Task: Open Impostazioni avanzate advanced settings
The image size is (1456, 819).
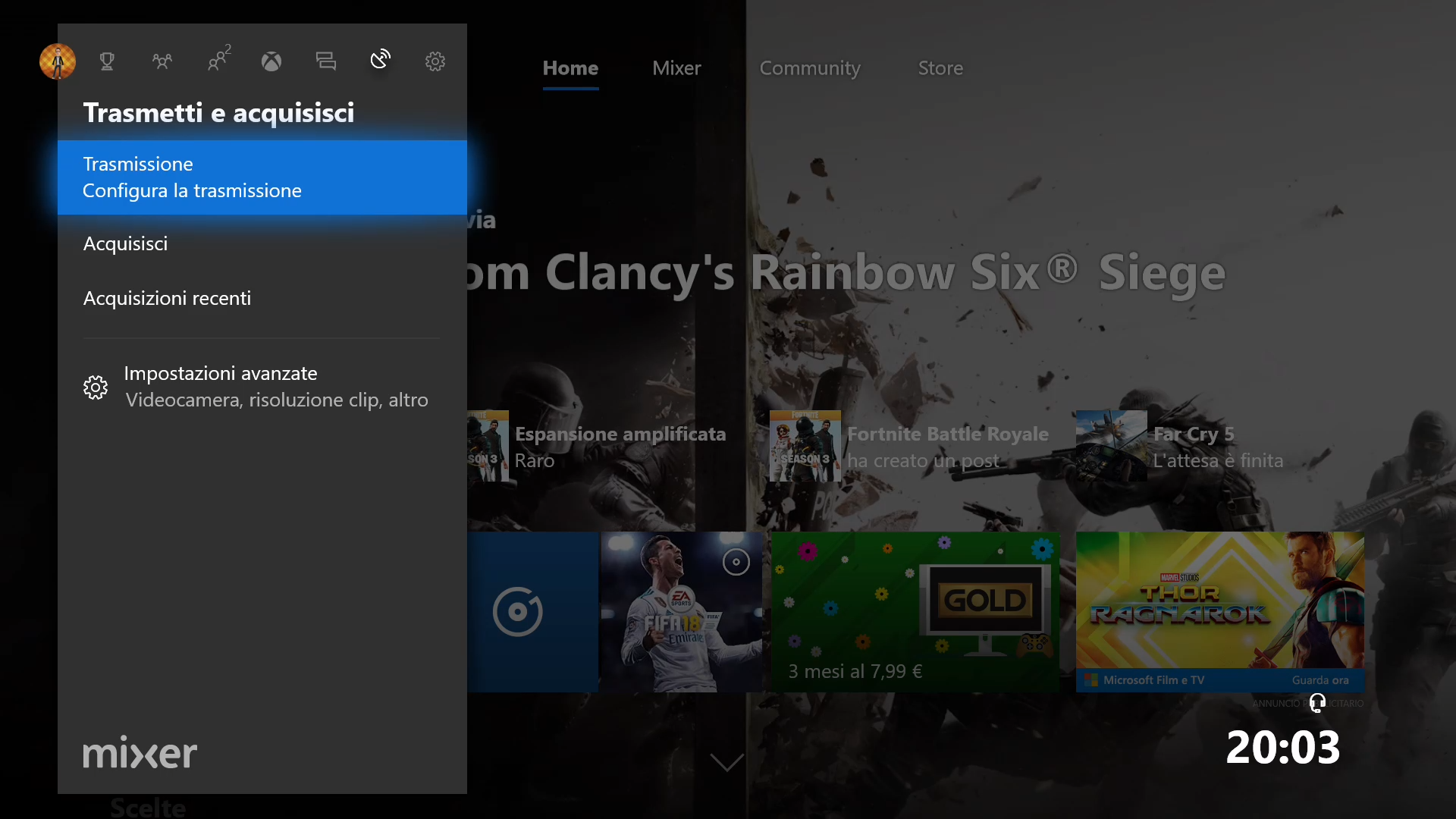Action: point(263,385)
